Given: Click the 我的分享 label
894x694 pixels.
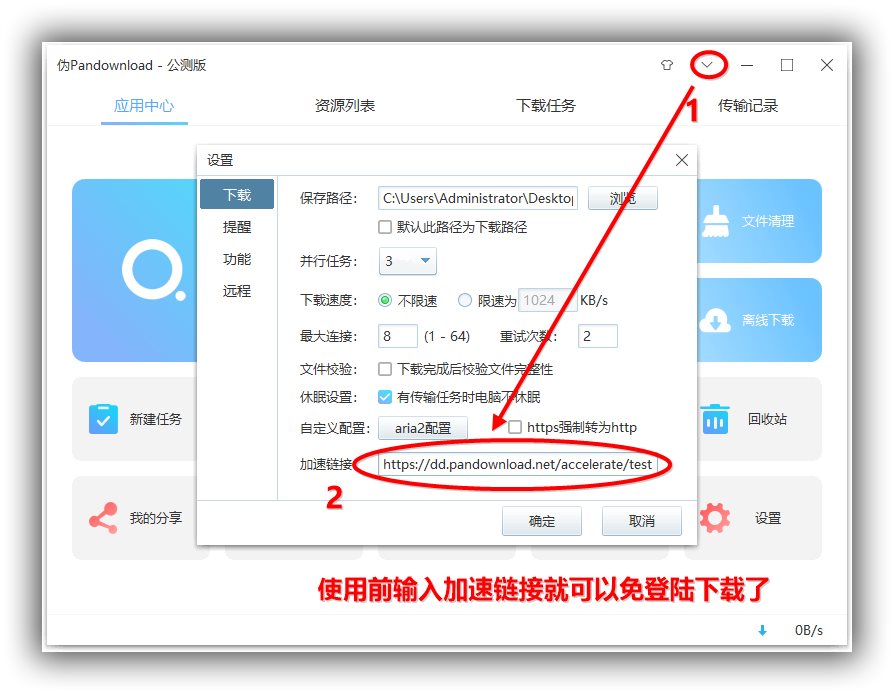Looking at the screenshot, I should click(x=156, y=518).
